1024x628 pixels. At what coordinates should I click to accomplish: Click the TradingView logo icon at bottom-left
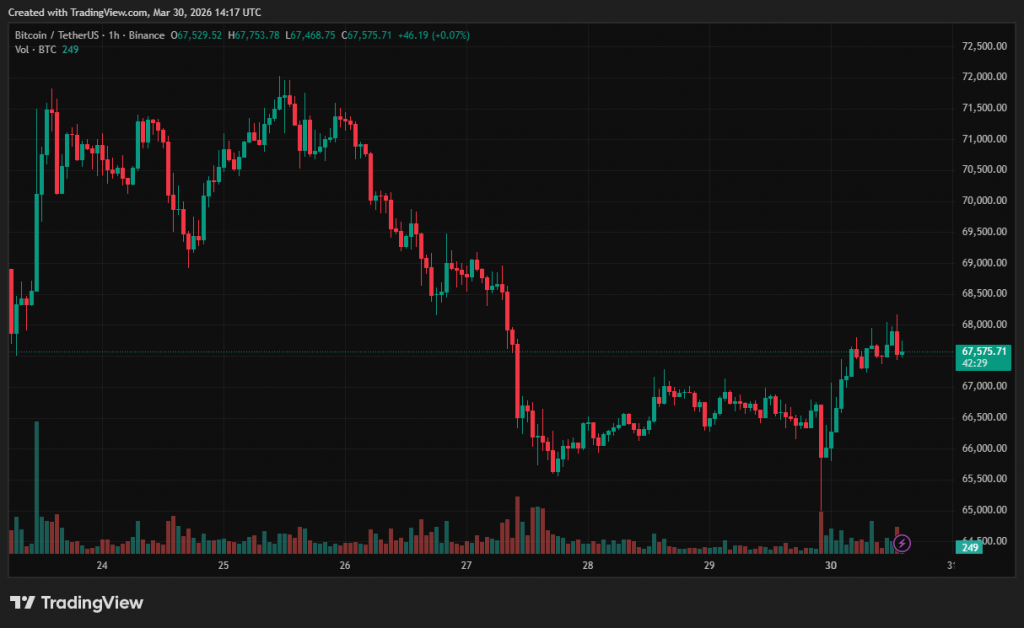(22, 603)
